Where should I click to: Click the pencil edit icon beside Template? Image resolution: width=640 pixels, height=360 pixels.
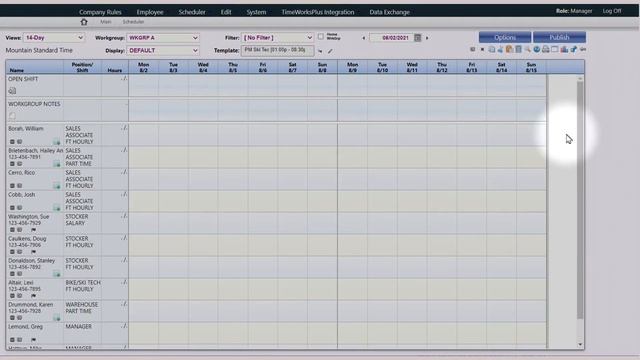[330, 51]
